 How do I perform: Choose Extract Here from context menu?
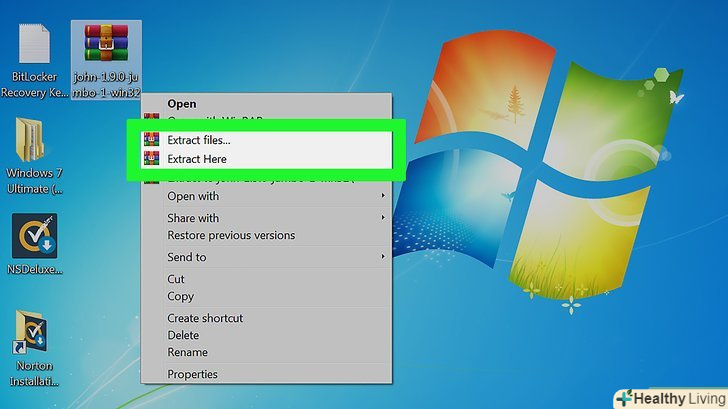267,159
